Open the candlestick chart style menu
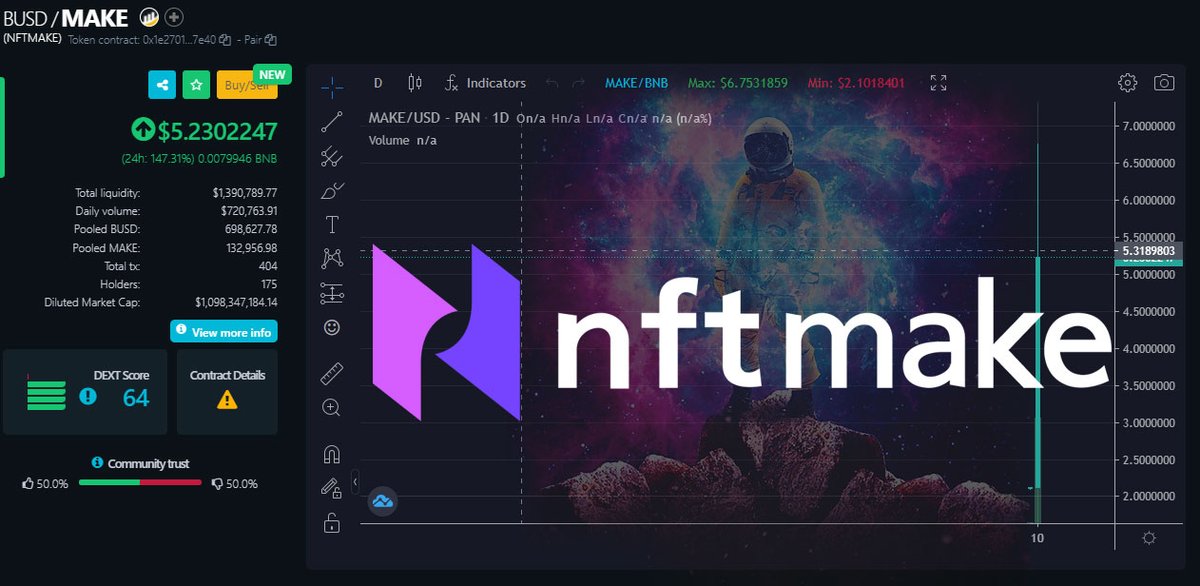Screen dimensions: 1200x586 [416, 83]
